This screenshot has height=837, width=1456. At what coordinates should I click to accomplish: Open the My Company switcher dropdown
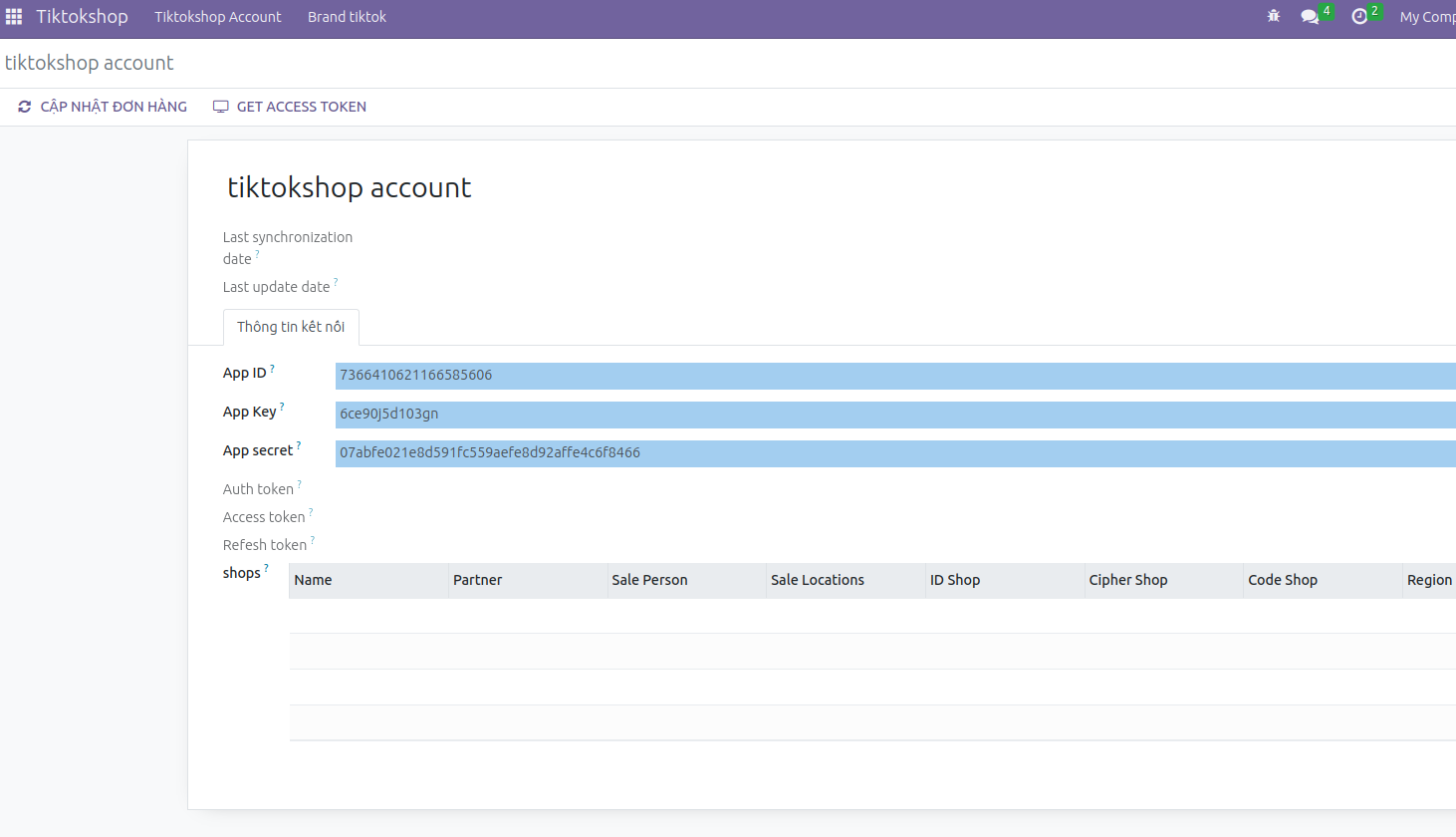(x=1426, y=17)
